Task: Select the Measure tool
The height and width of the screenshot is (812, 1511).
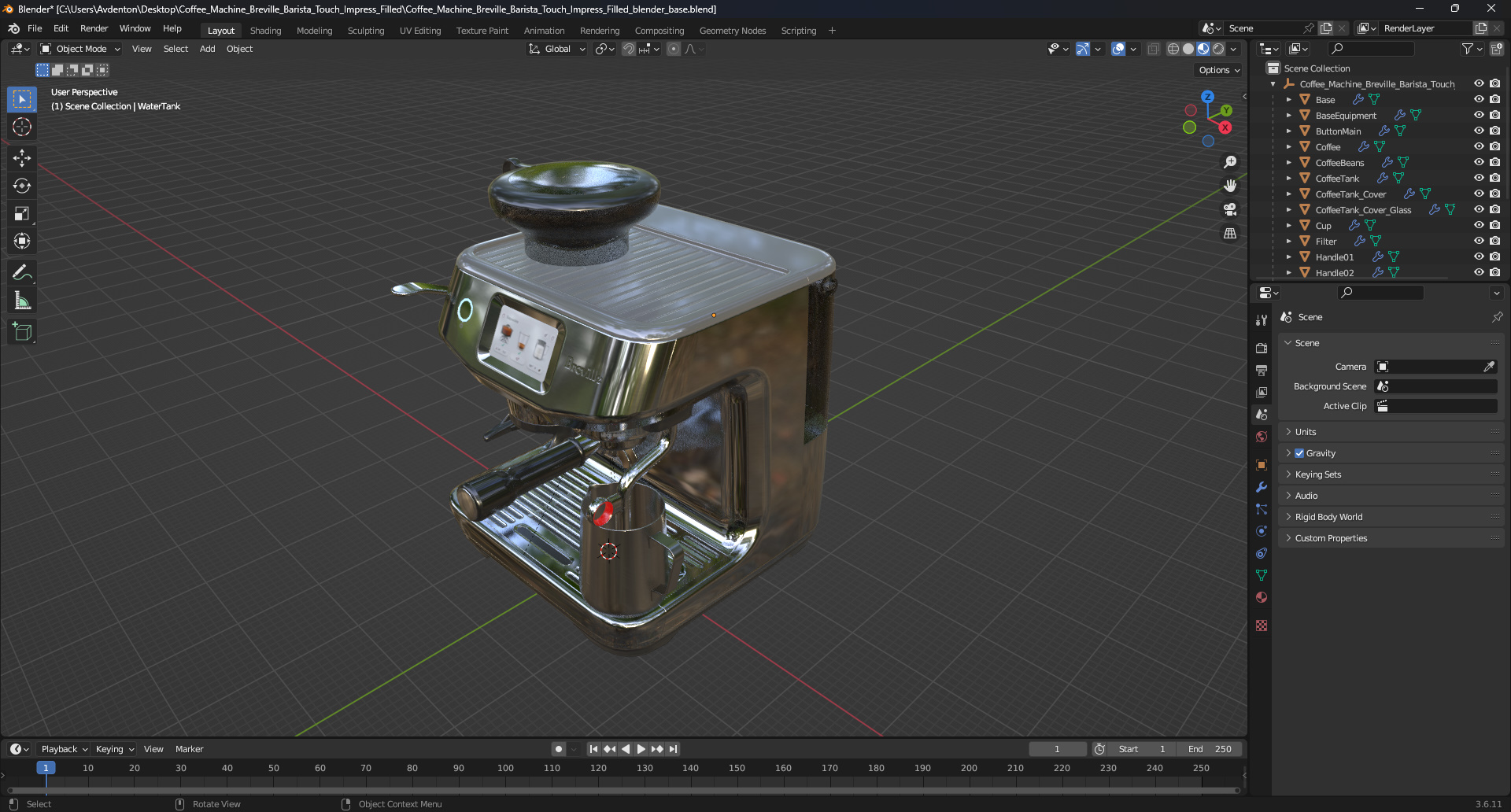Action: tap(22, 301)
